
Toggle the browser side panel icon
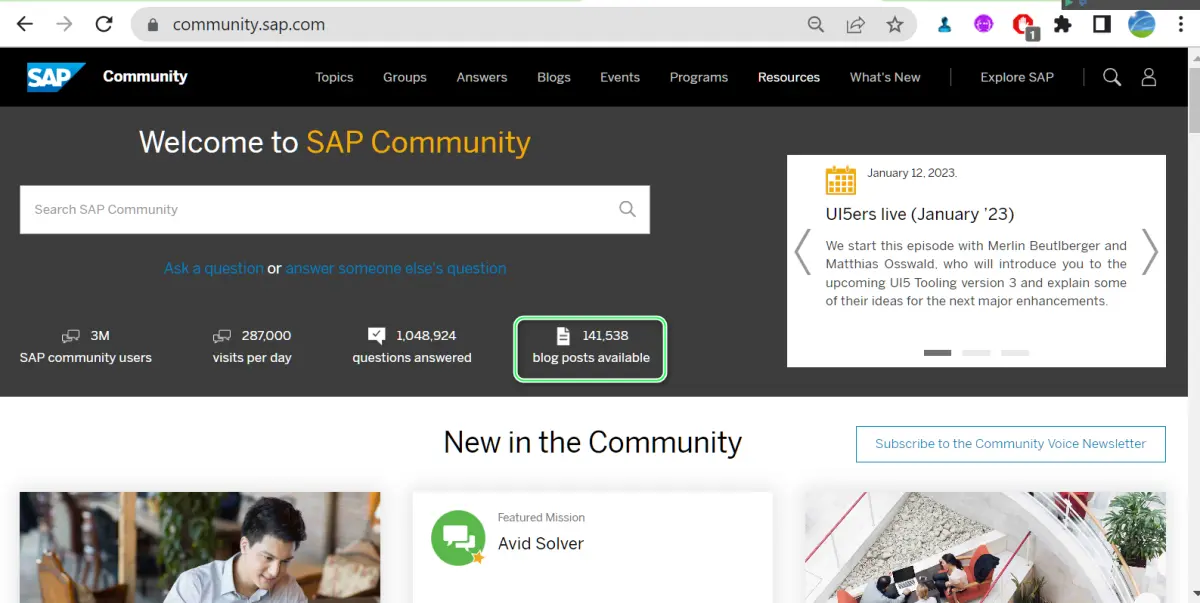coord(1101,25)
